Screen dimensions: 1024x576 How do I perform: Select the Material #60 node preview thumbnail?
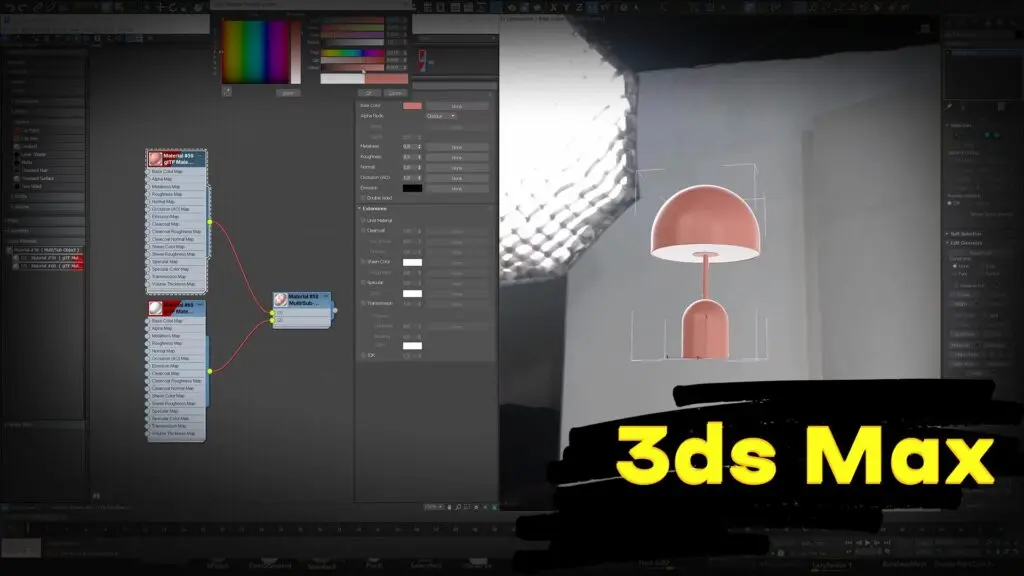pos(155,308)
